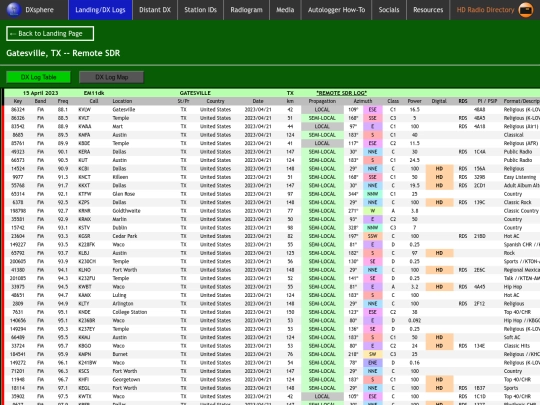
Task: Select the College Station location cell
Action: (129, 312)
